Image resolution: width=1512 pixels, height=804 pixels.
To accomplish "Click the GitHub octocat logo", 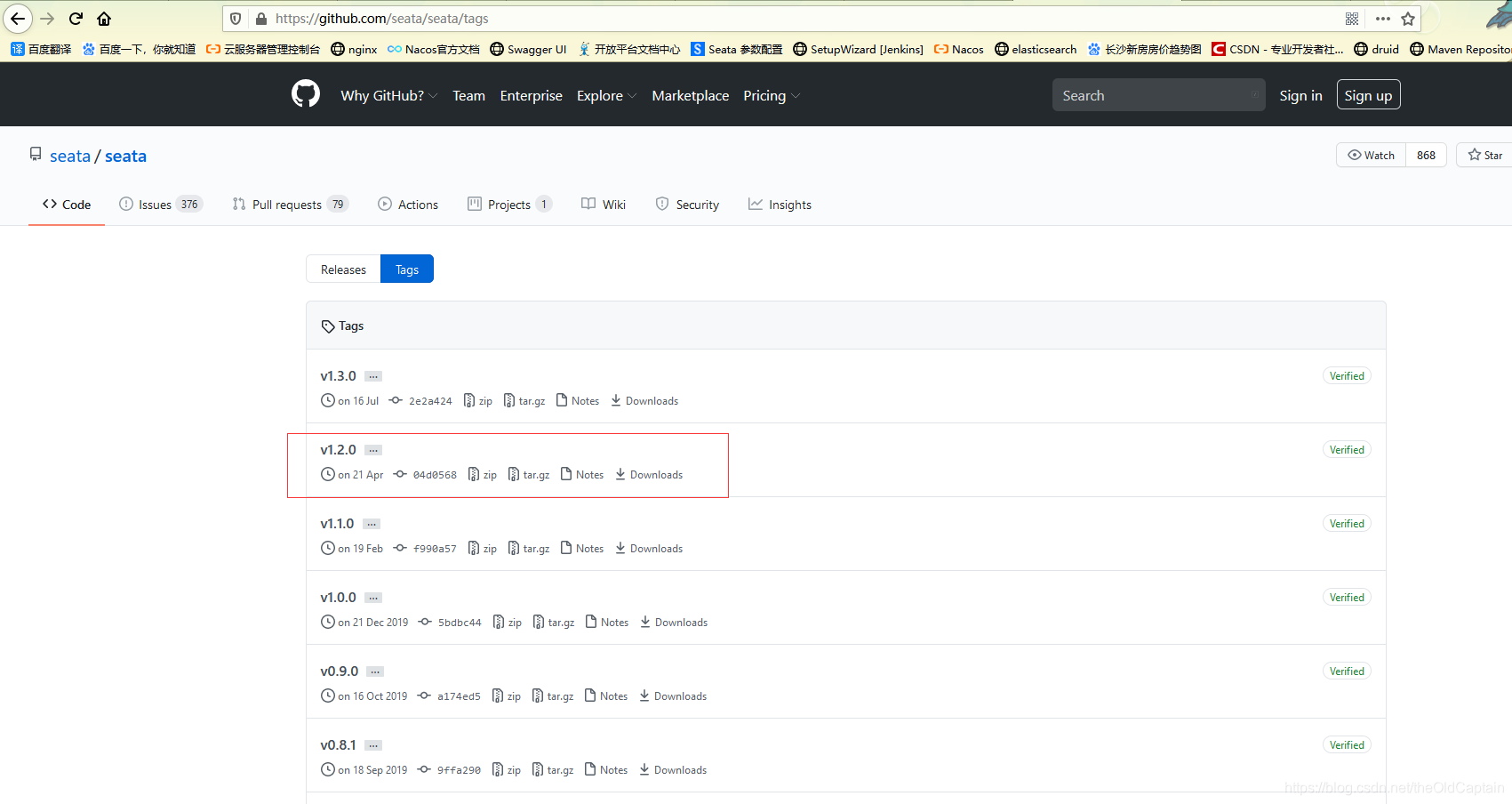I will pyautogui.click(x=306, y=93).
